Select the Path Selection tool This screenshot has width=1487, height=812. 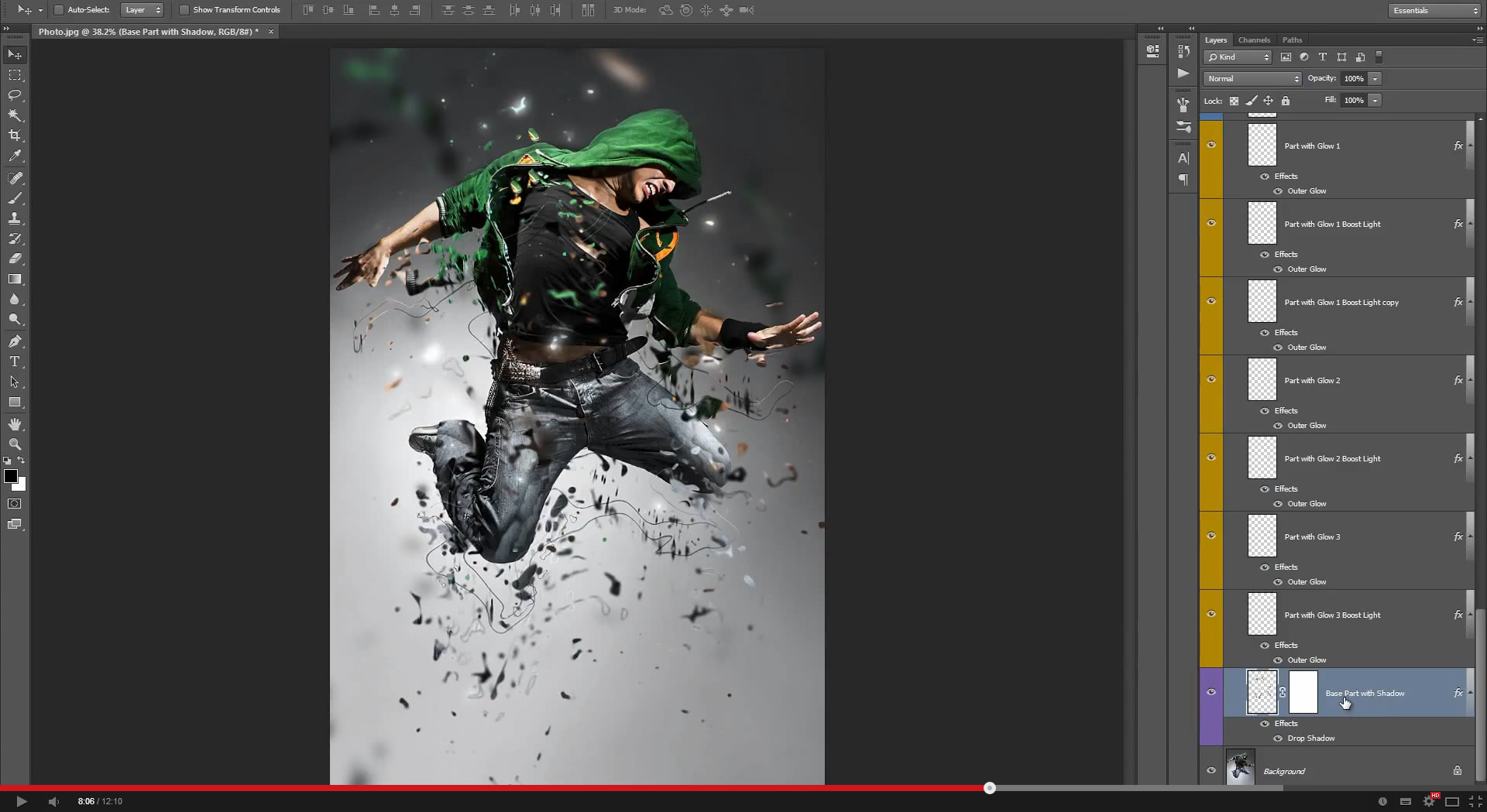(15, 382)
